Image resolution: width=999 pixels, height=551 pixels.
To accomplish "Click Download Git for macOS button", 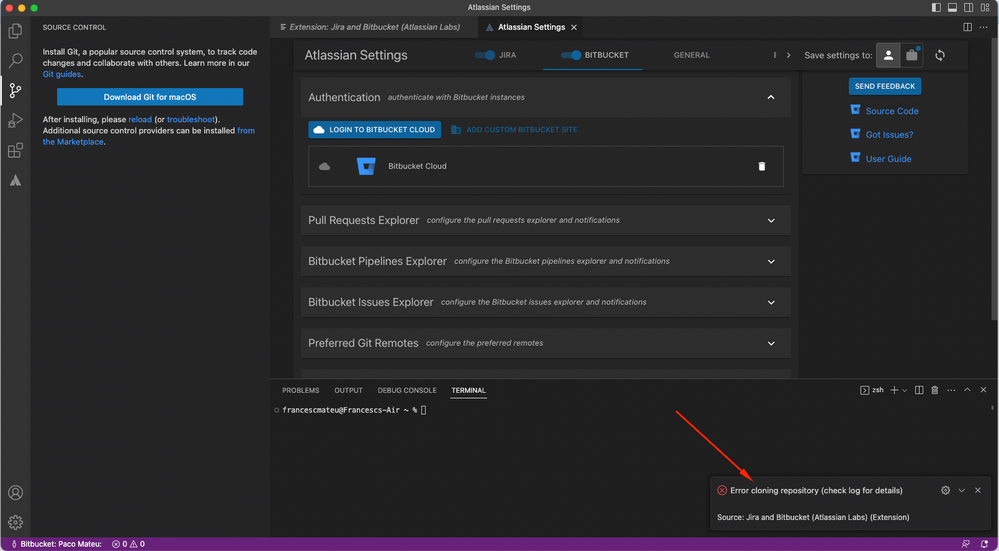I will tap(150, 97).
